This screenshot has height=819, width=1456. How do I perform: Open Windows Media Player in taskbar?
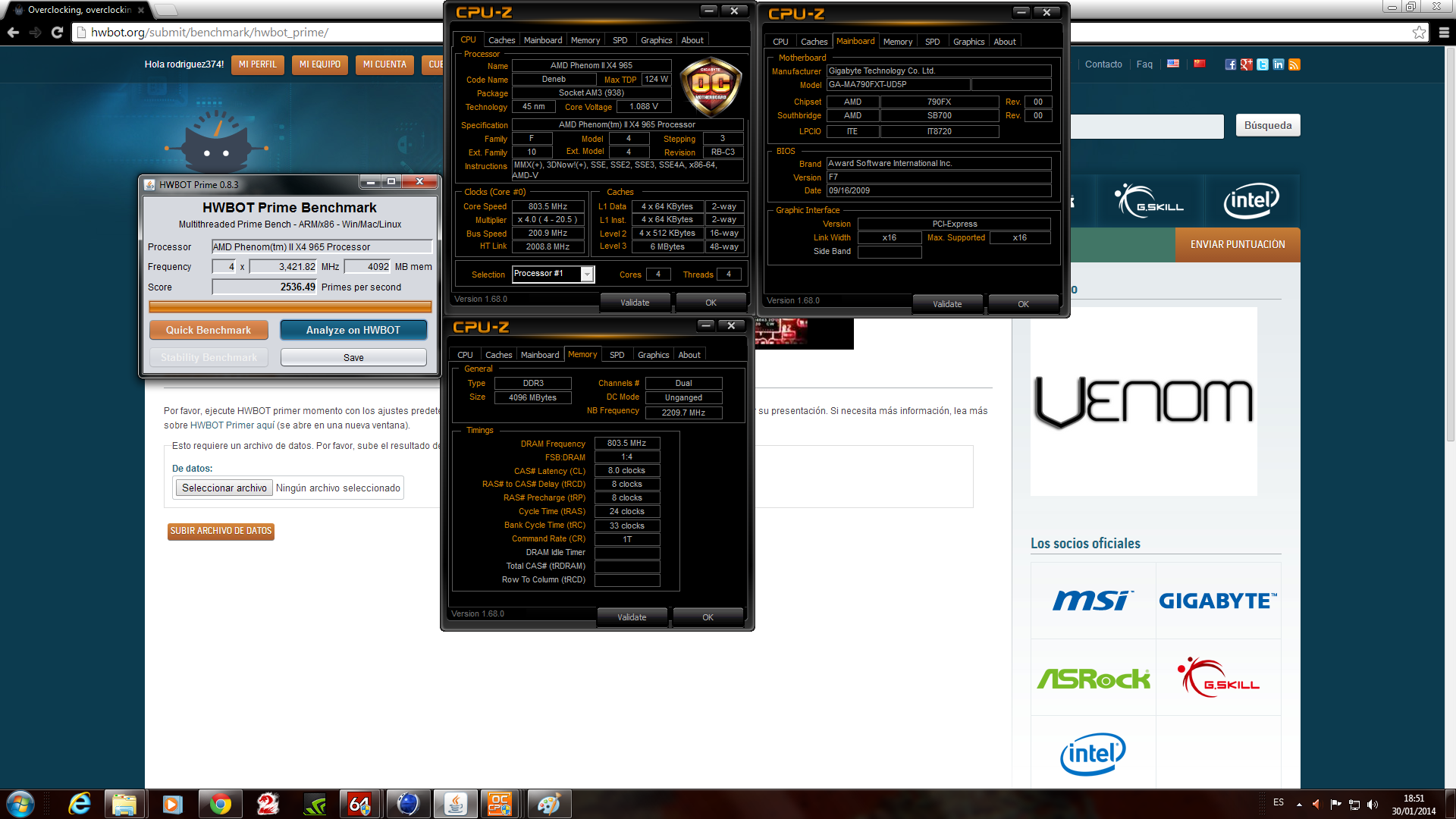pos(172,804)
